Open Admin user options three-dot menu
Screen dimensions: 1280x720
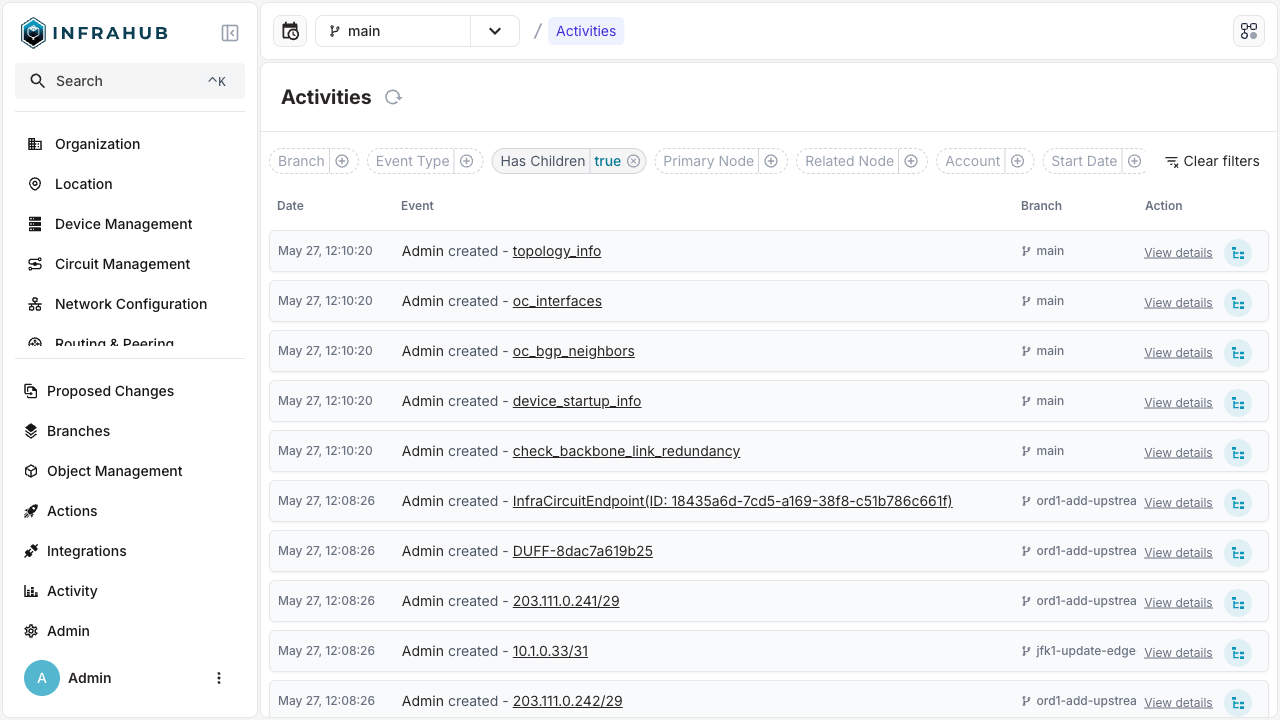pos(219,678)
